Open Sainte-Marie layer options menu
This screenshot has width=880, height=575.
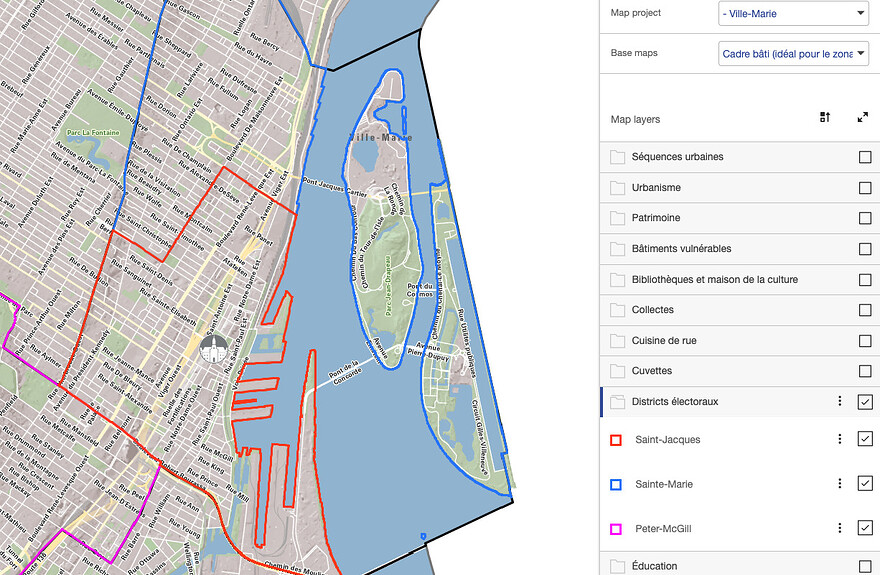840,484
